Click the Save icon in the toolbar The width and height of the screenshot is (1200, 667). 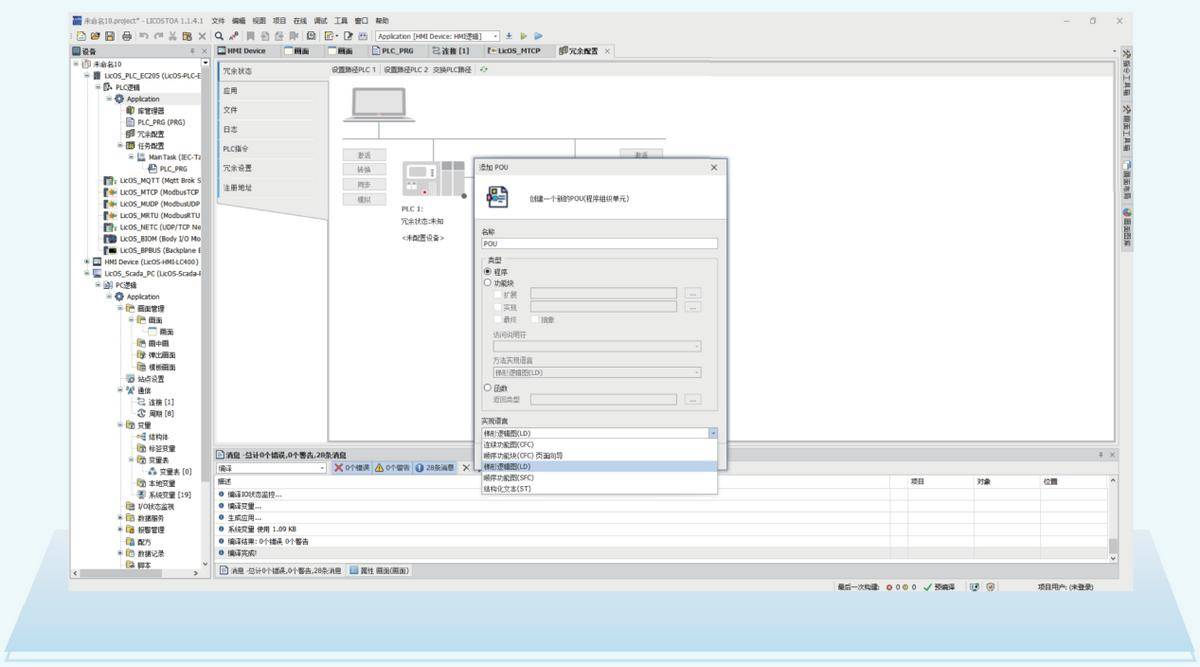111,36
